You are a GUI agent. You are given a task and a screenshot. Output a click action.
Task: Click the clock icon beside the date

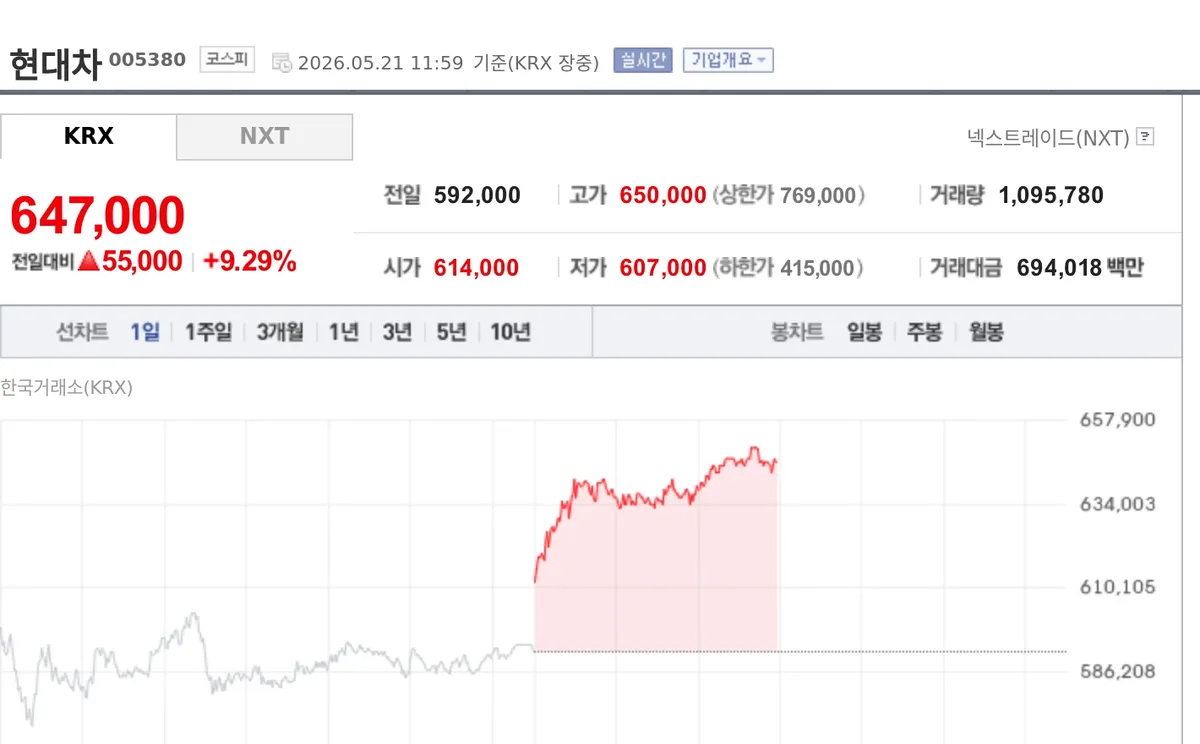coord(282,62)
